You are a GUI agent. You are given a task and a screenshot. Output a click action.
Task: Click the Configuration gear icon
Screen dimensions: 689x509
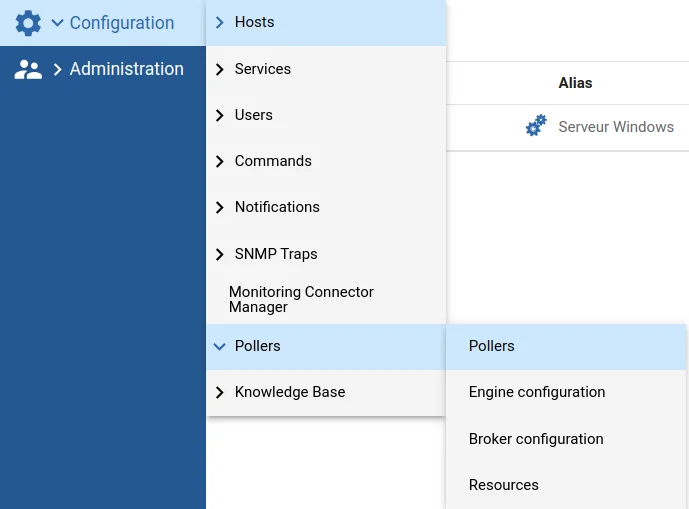28,23
